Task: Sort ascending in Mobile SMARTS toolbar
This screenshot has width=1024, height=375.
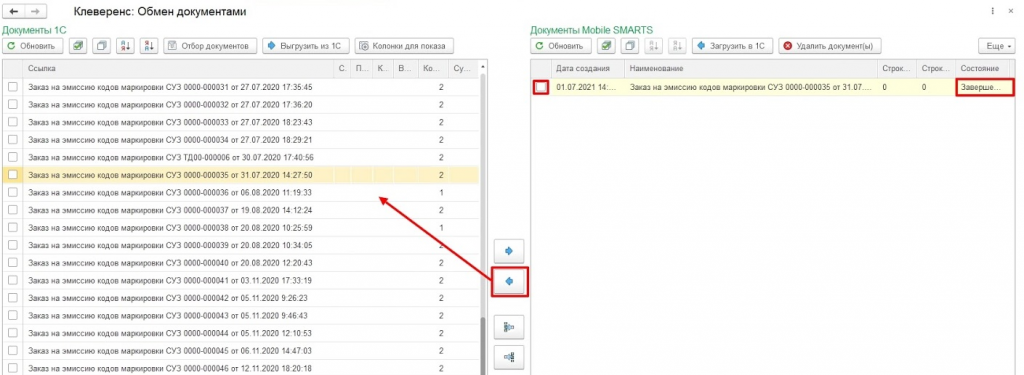Action: (654, 46)
